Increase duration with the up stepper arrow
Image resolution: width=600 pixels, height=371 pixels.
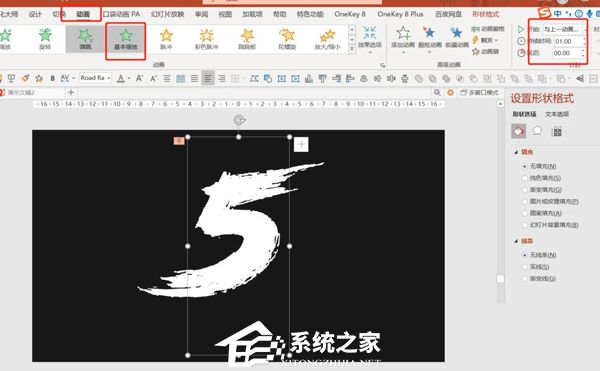584,39
